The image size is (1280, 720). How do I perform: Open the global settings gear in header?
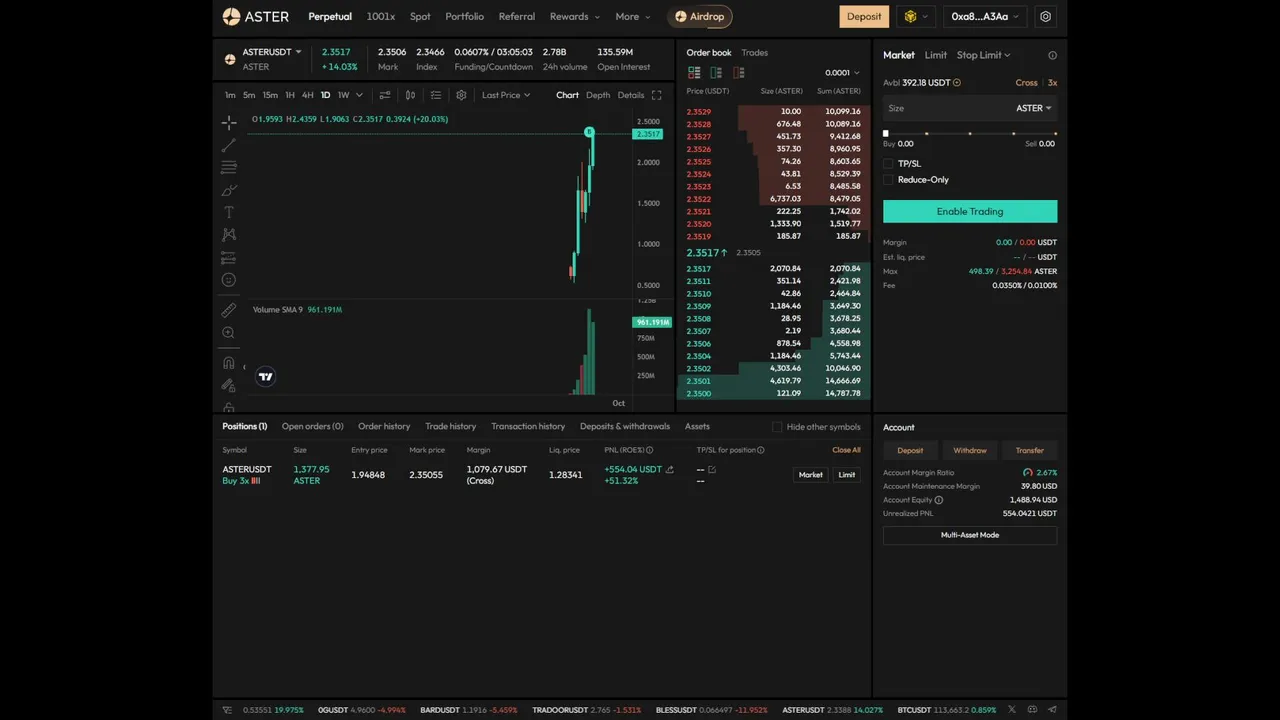(1046, 16)
